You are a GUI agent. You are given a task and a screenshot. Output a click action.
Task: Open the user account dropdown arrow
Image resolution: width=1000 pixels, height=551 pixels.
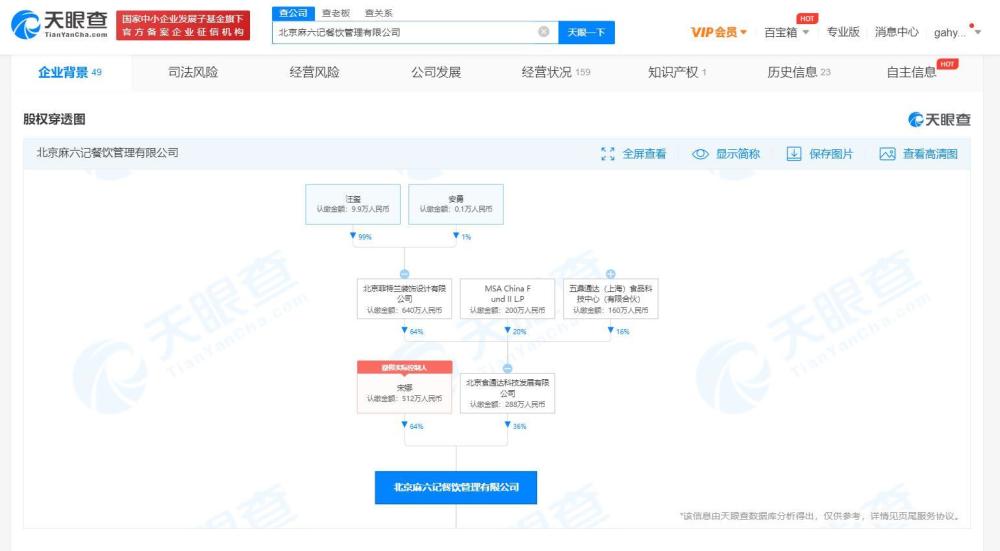pos(978,32)
